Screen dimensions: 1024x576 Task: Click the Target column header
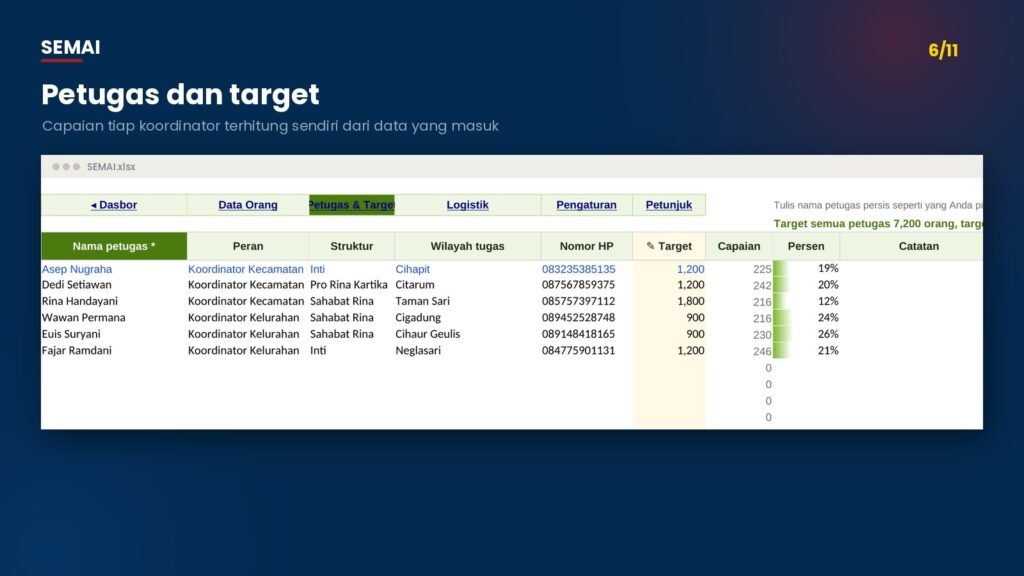(x=669, y=246)
